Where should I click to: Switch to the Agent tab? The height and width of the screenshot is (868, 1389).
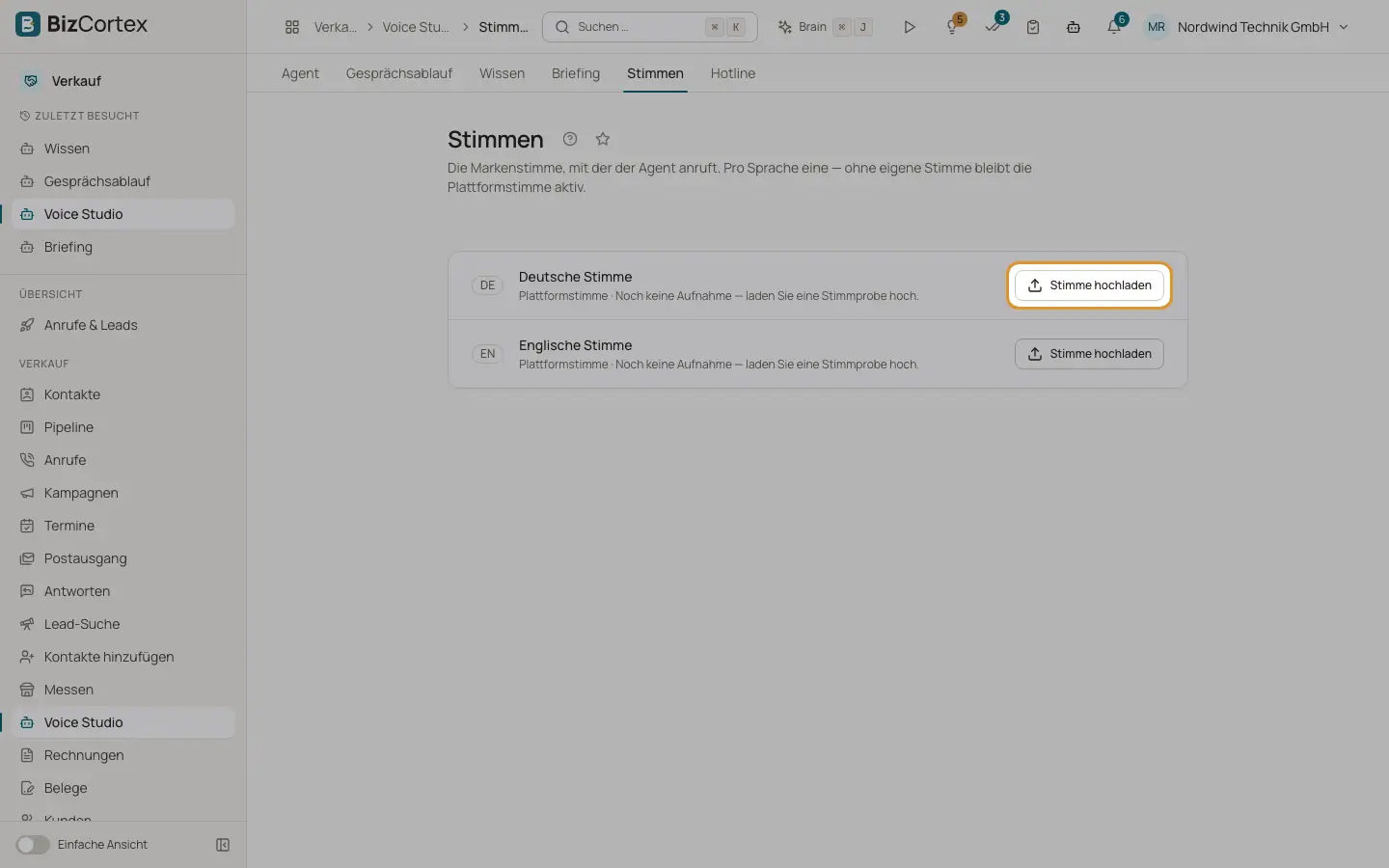300,73
